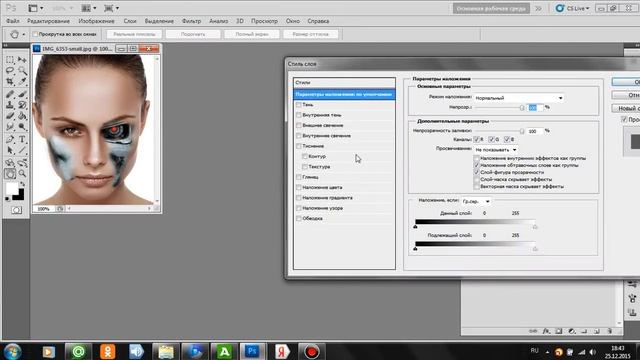Open the CS Live dropdown

pyautogui.click(x=573, y=8)
